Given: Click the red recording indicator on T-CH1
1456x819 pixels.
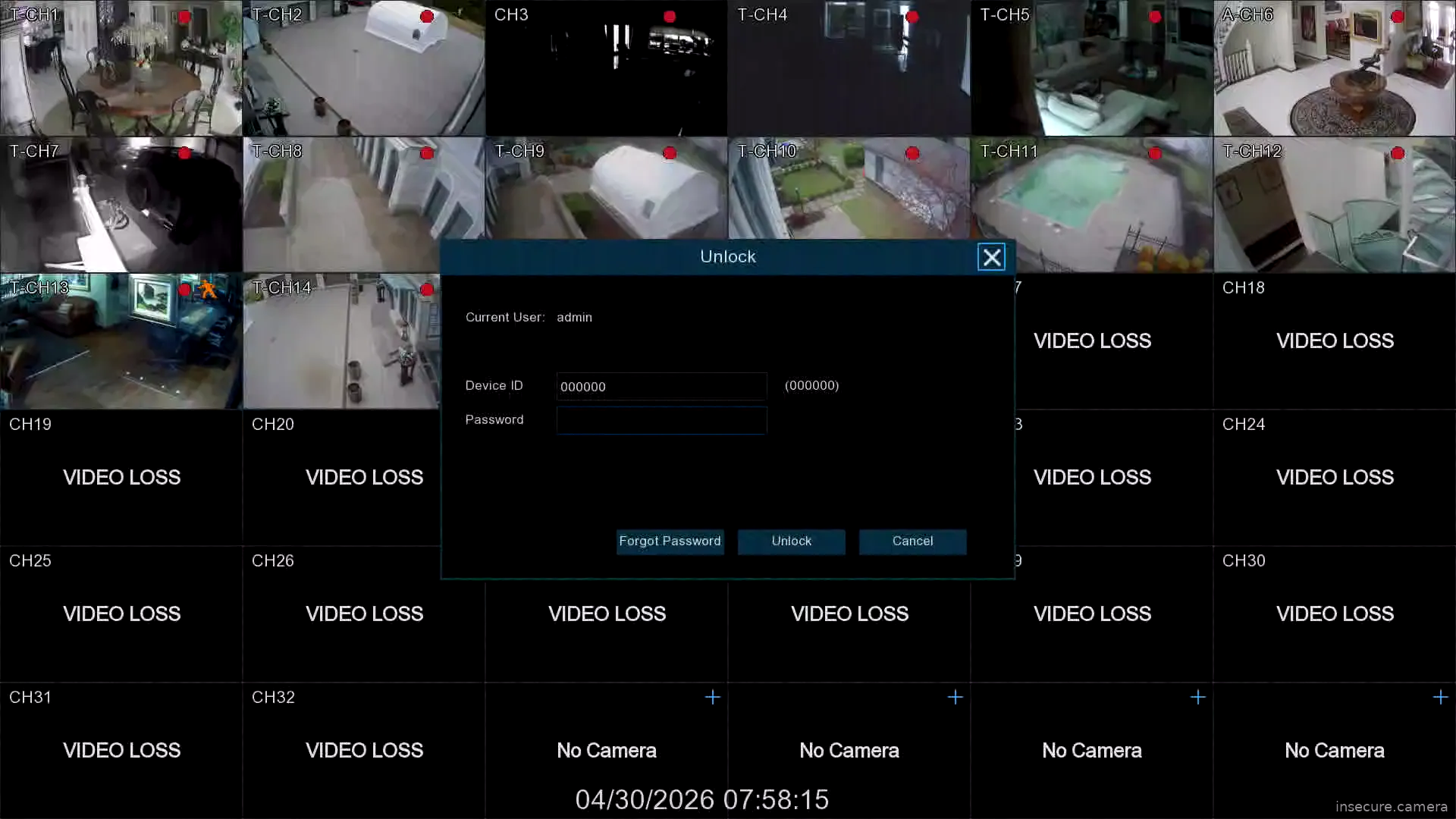Looking at the screenshot, I should pyautogui.click(x=184, y=17).
